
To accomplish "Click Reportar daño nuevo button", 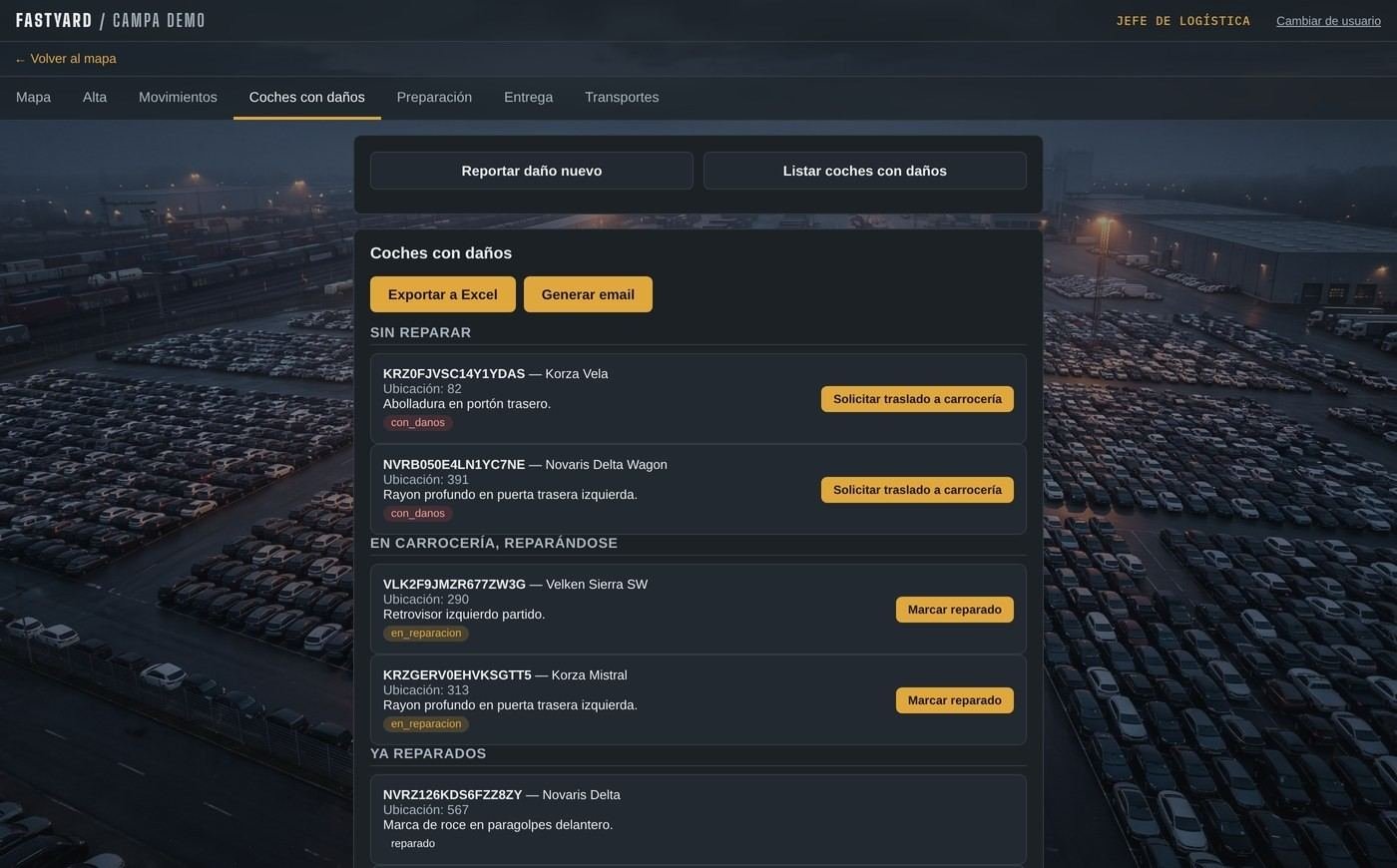I will coord(532,171).
